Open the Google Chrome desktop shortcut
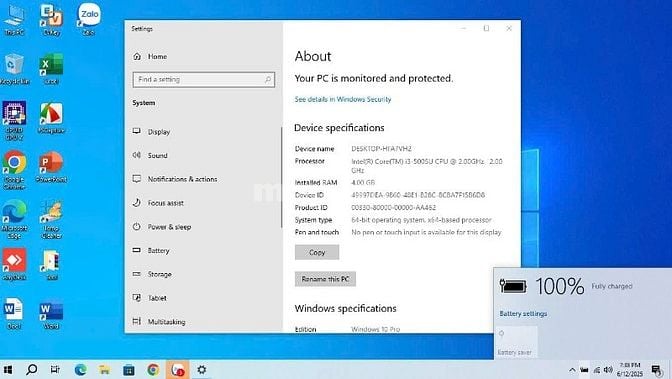The image size is (672, 379). click(x=14, y=170)
